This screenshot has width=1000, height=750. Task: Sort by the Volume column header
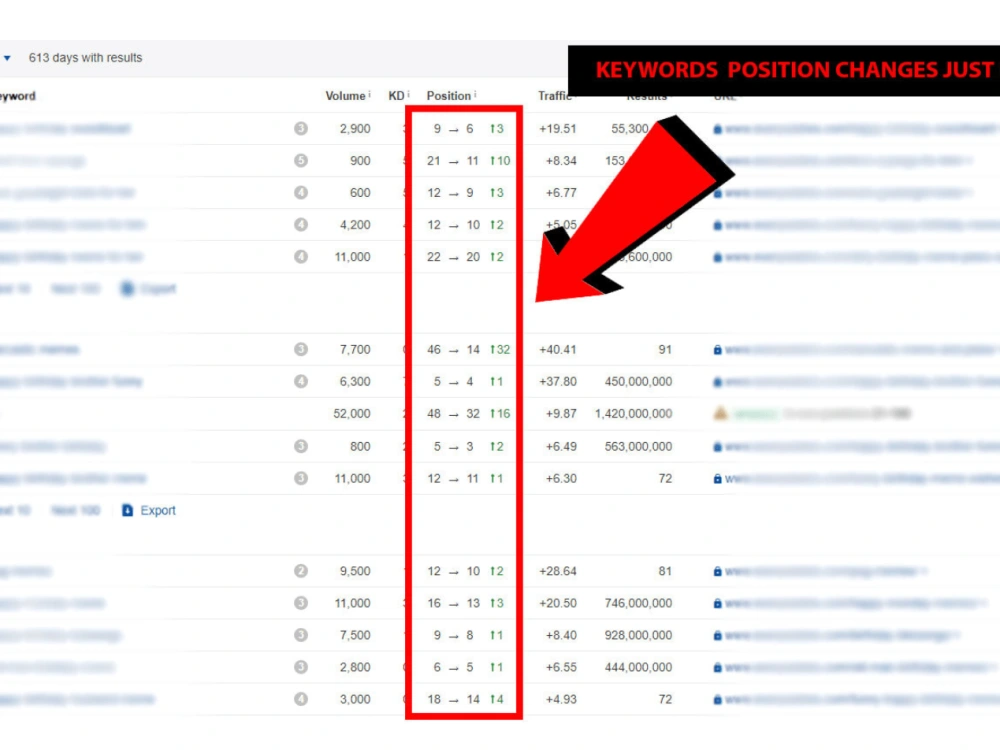345,96
